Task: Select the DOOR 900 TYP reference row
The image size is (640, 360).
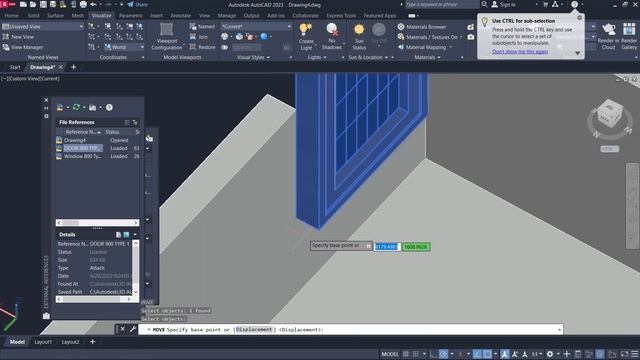Action: [98, 148]
